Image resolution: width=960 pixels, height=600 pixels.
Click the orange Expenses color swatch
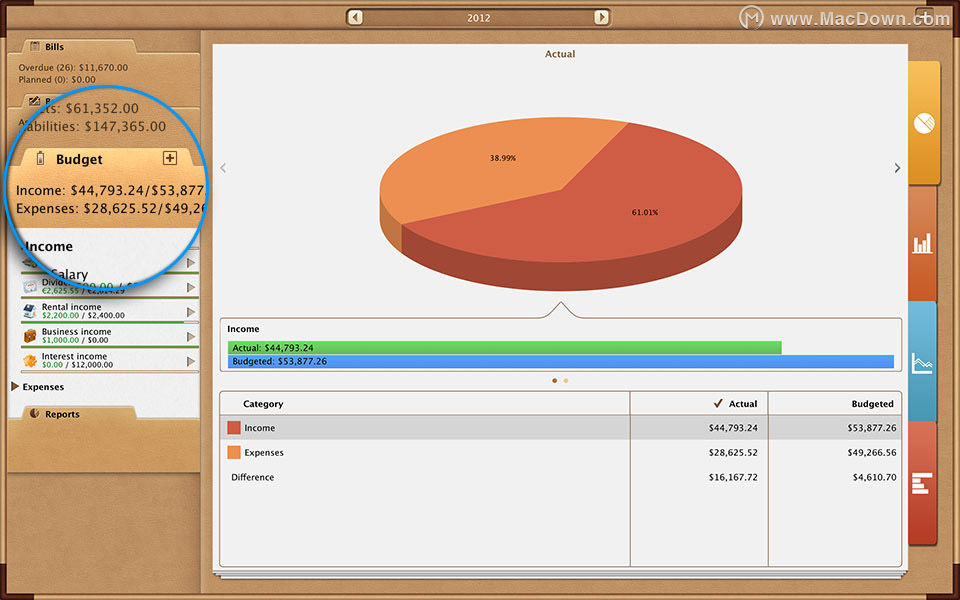coord(234,452)
